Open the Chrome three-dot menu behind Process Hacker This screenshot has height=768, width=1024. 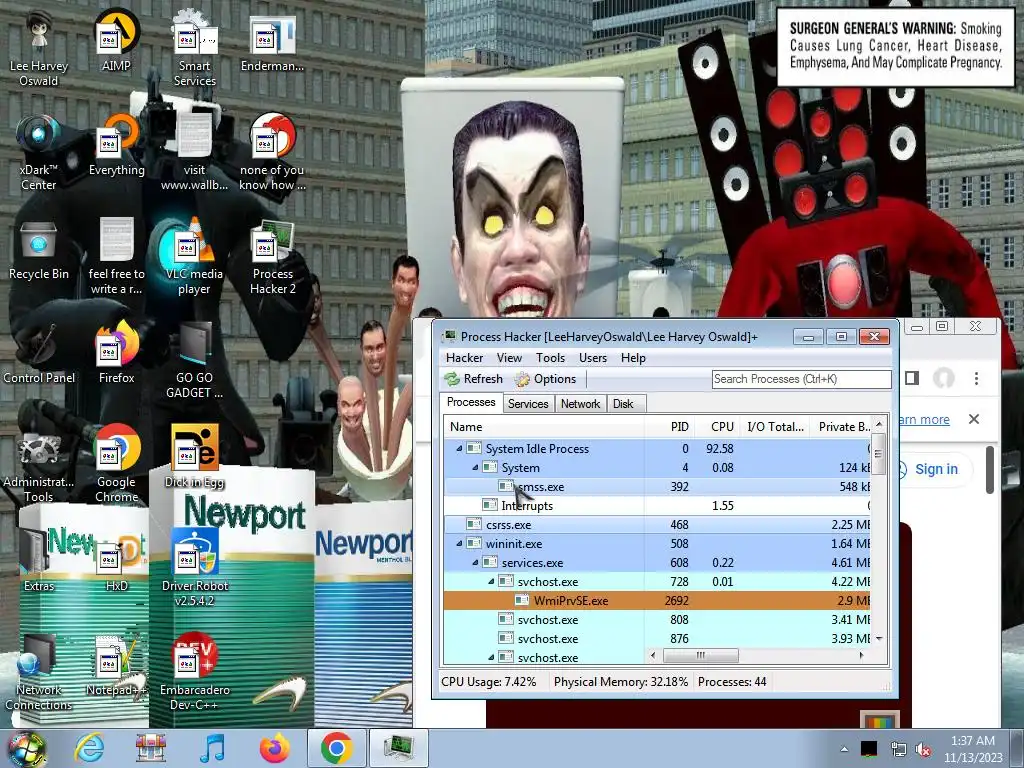click(976, 379)
